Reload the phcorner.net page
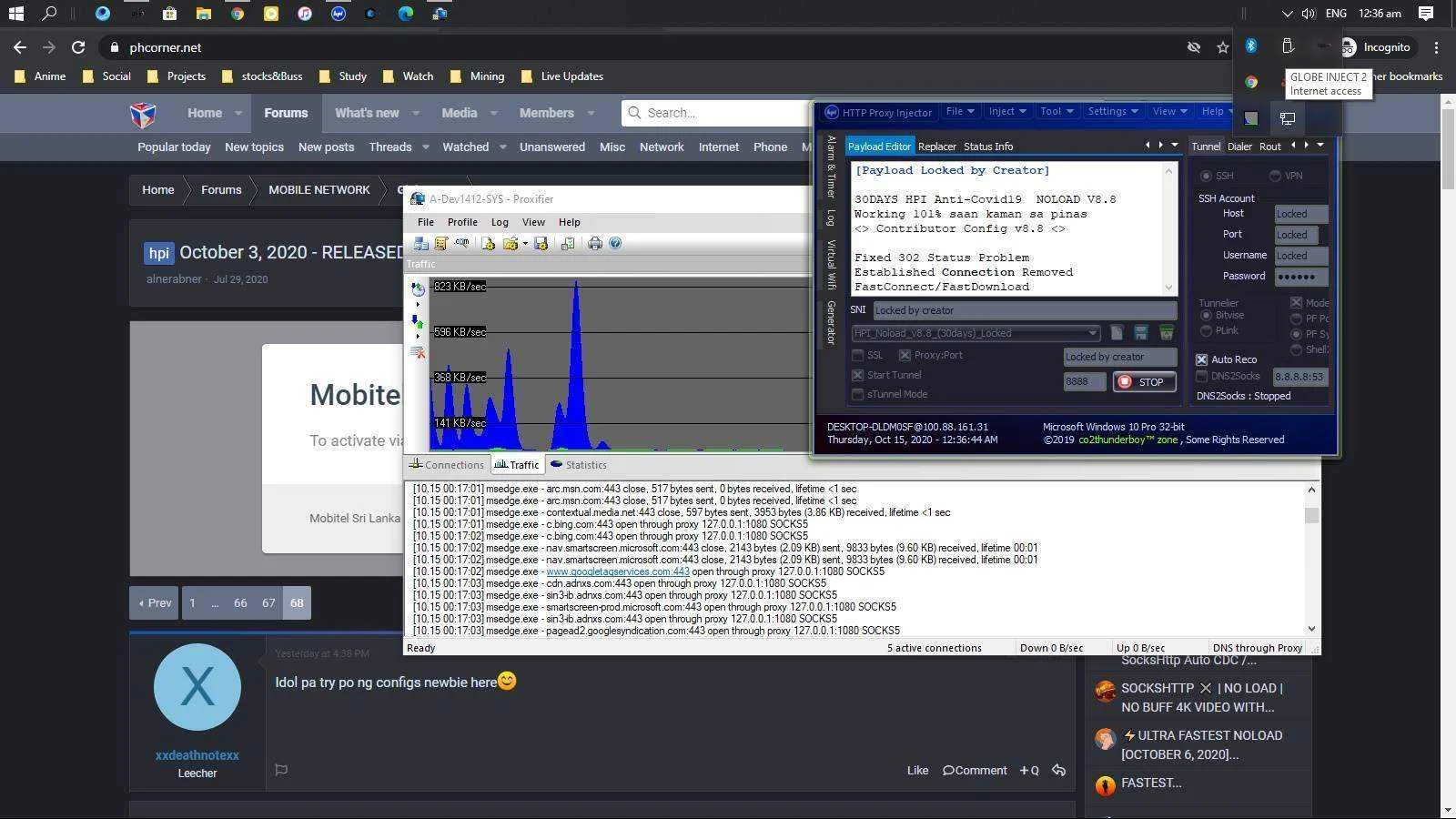The width and height of the screenshot is (1456, 819). [x=78, y=47]
